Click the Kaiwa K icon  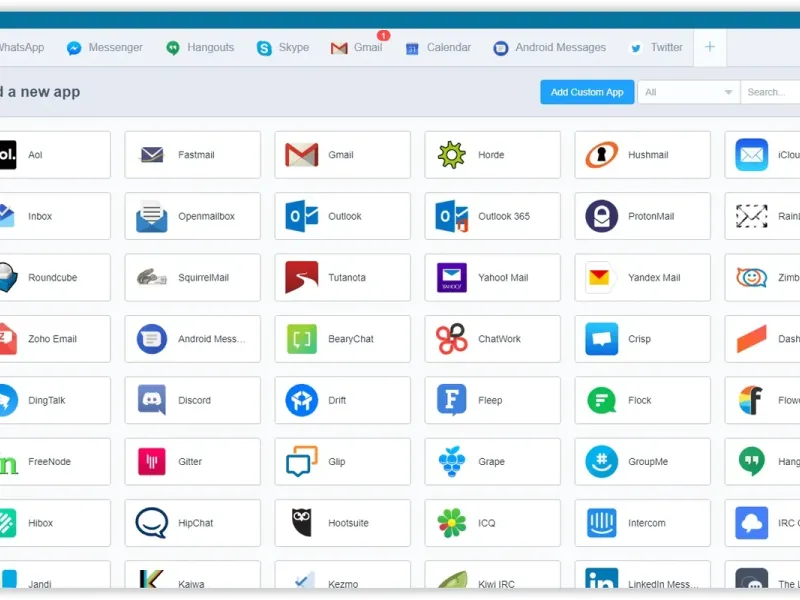click(x=152, y=580)
